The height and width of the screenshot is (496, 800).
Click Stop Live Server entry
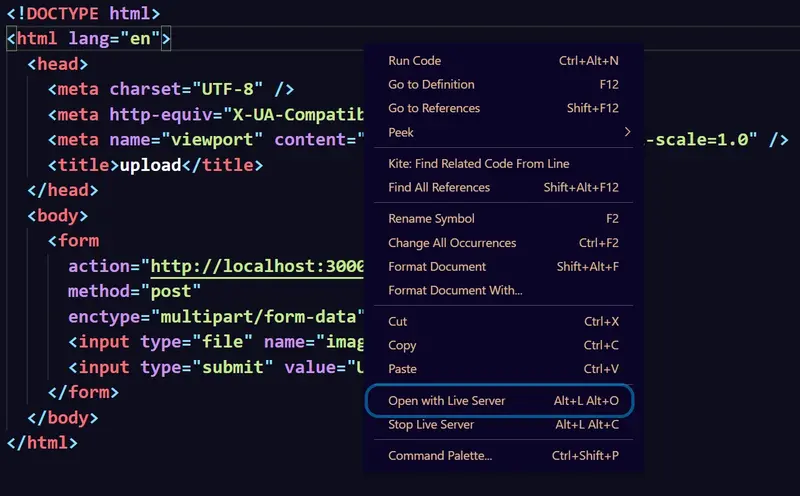coord(431,425)
